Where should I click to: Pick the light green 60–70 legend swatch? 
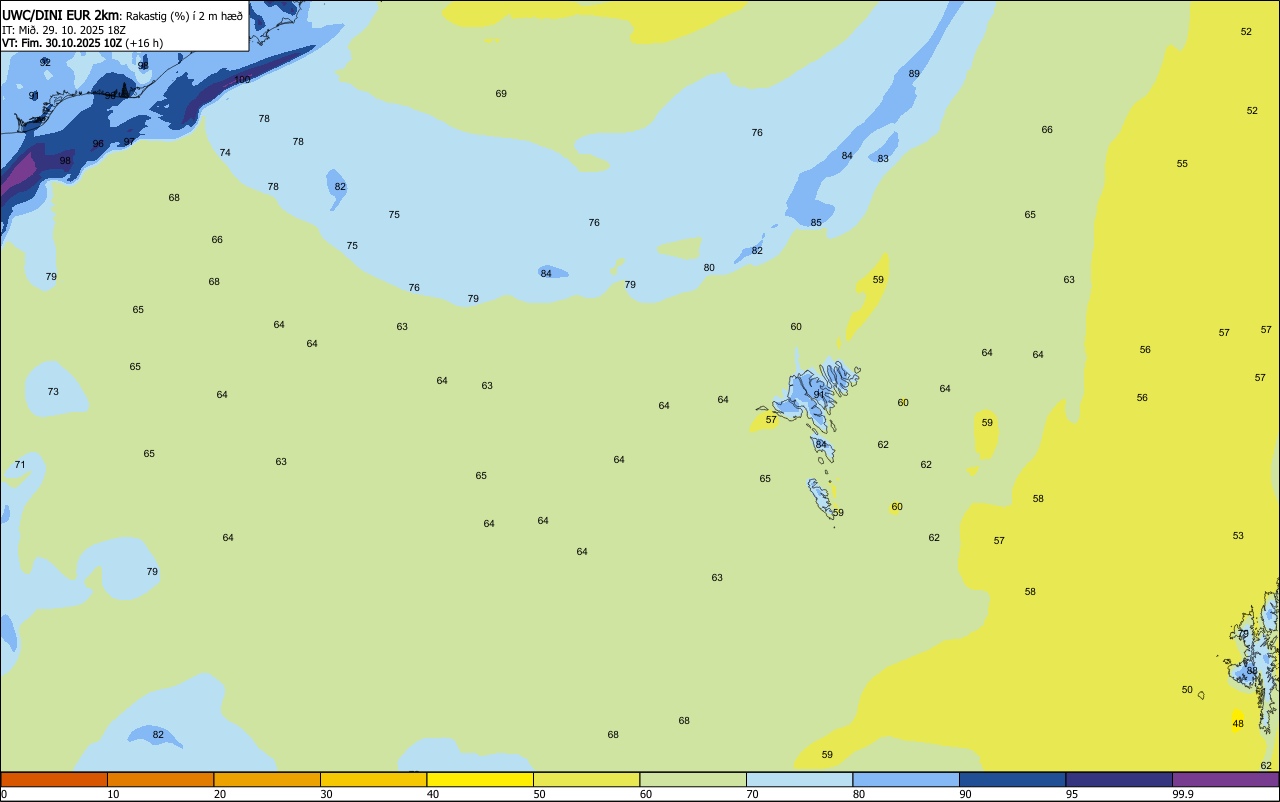click(x=693, y=779)
